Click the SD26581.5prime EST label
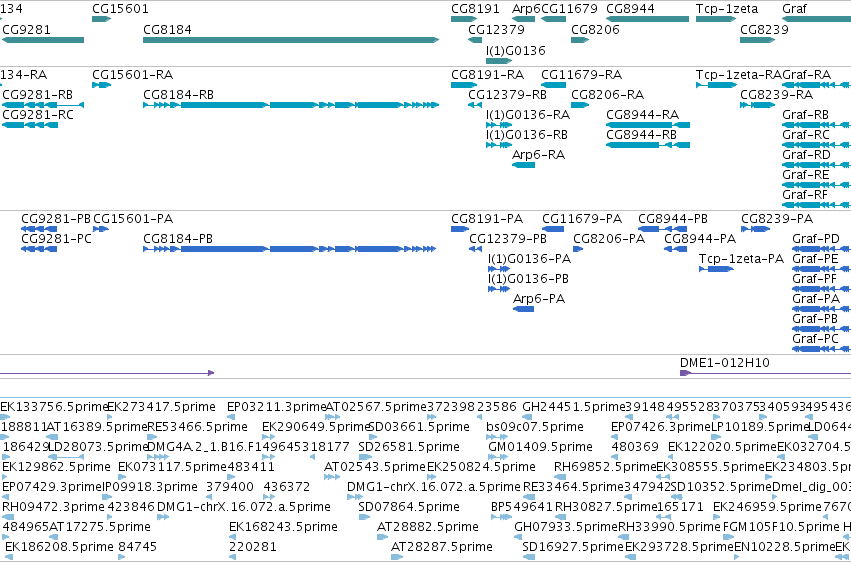This screenshot has width=851, height=562. coord(409,448)
